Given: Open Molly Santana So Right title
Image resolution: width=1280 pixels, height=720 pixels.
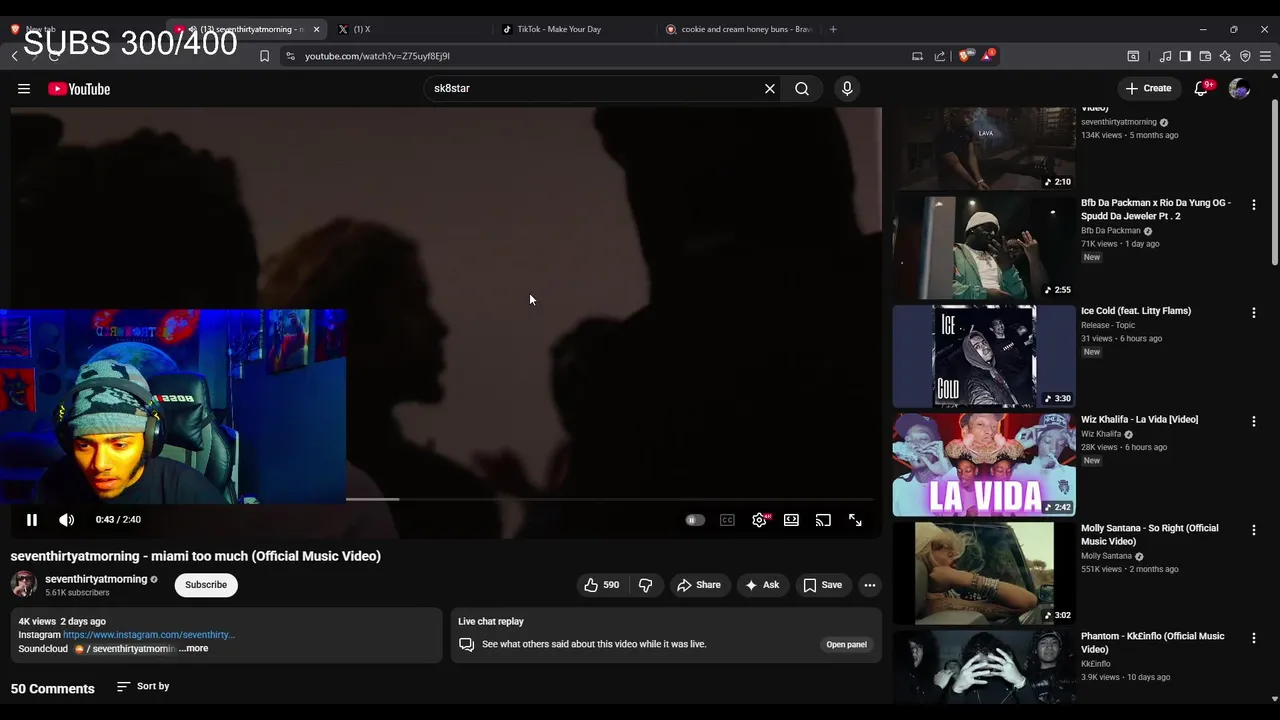Looking at the screenshot, I should point(1150,535).
